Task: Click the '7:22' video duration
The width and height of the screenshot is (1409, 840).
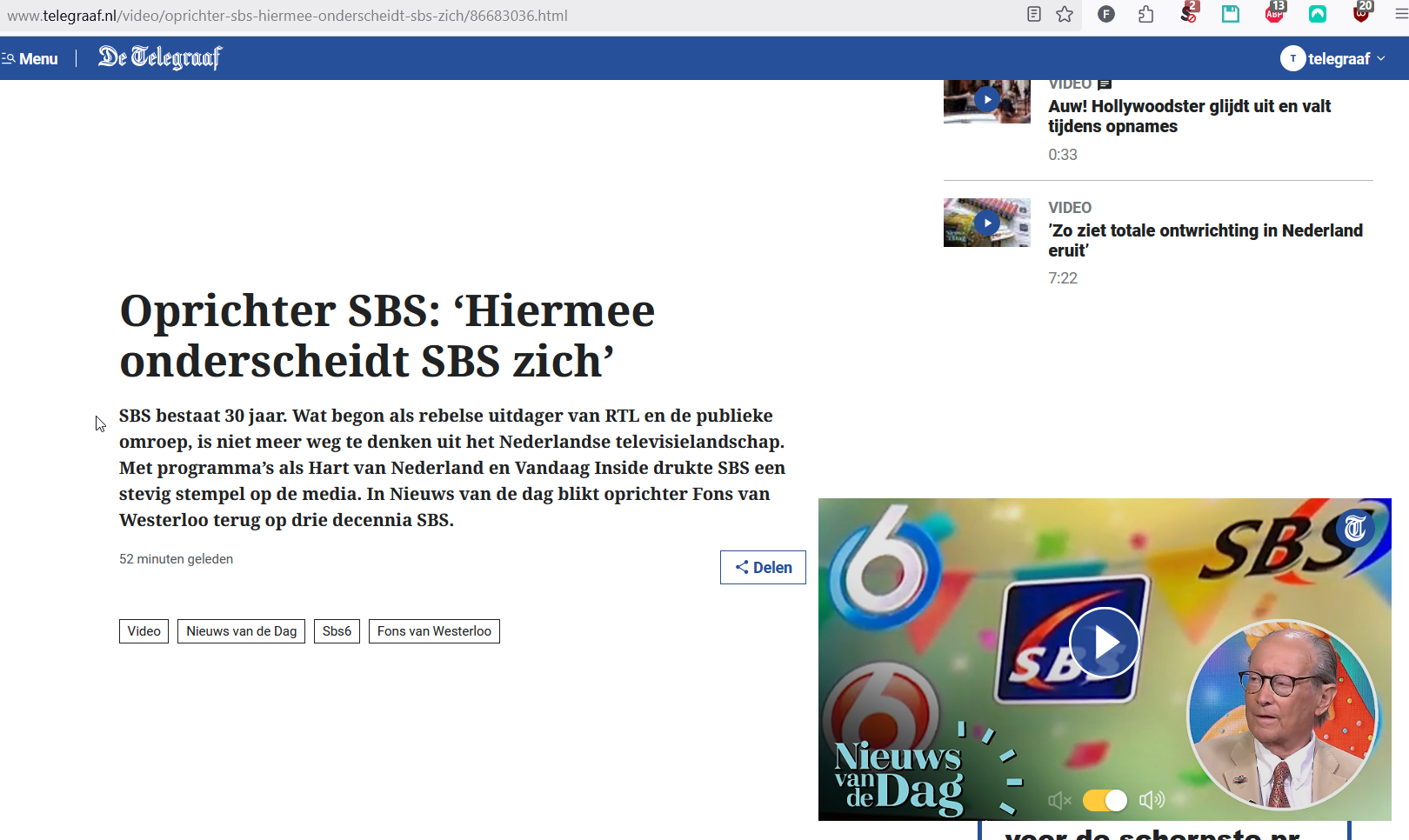Action: [1063, 278]
